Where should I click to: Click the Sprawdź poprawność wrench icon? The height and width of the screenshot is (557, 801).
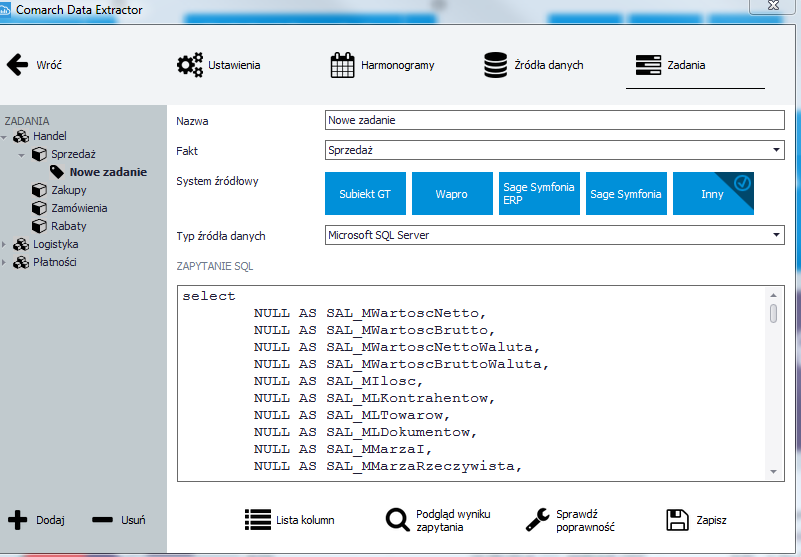point(537,520)
